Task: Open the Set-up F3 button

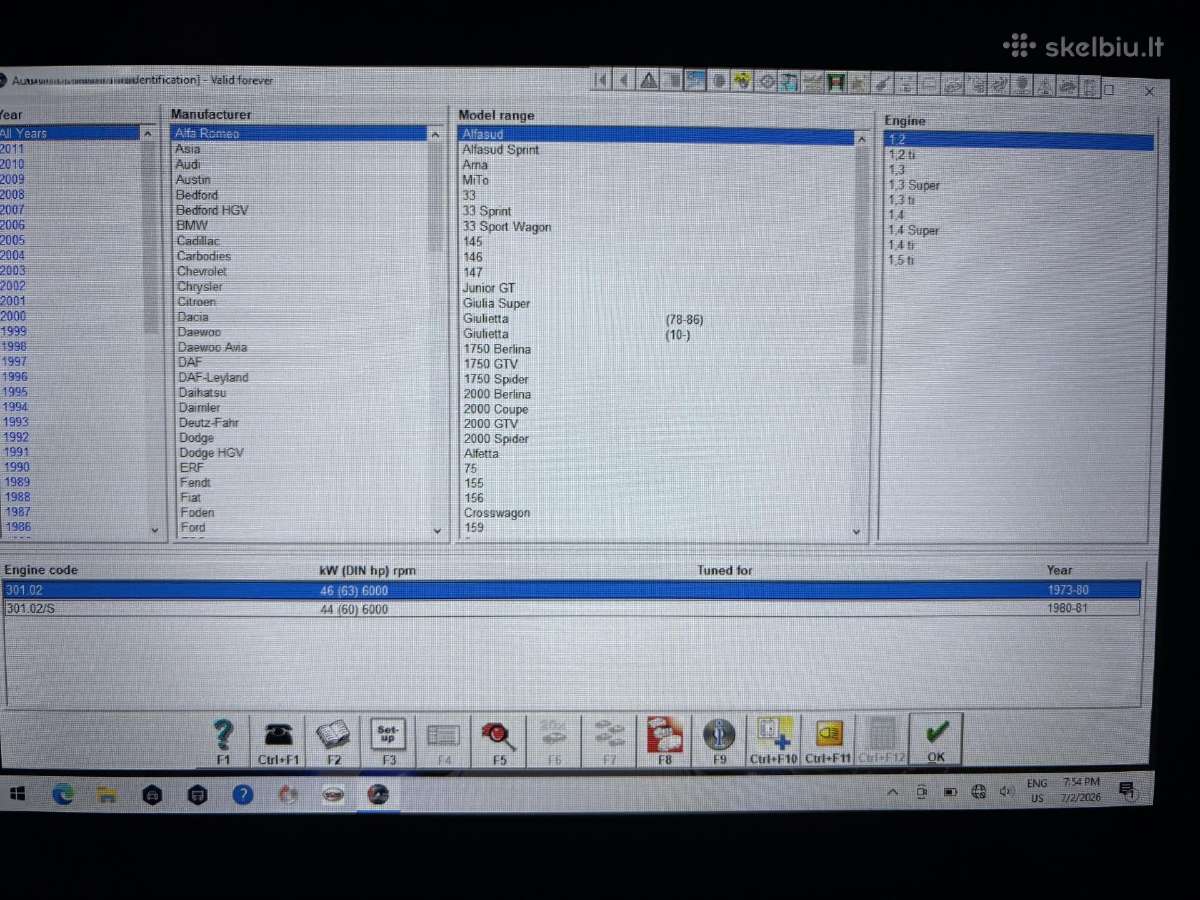Action: pyautogui.click(x=388, y=740)
